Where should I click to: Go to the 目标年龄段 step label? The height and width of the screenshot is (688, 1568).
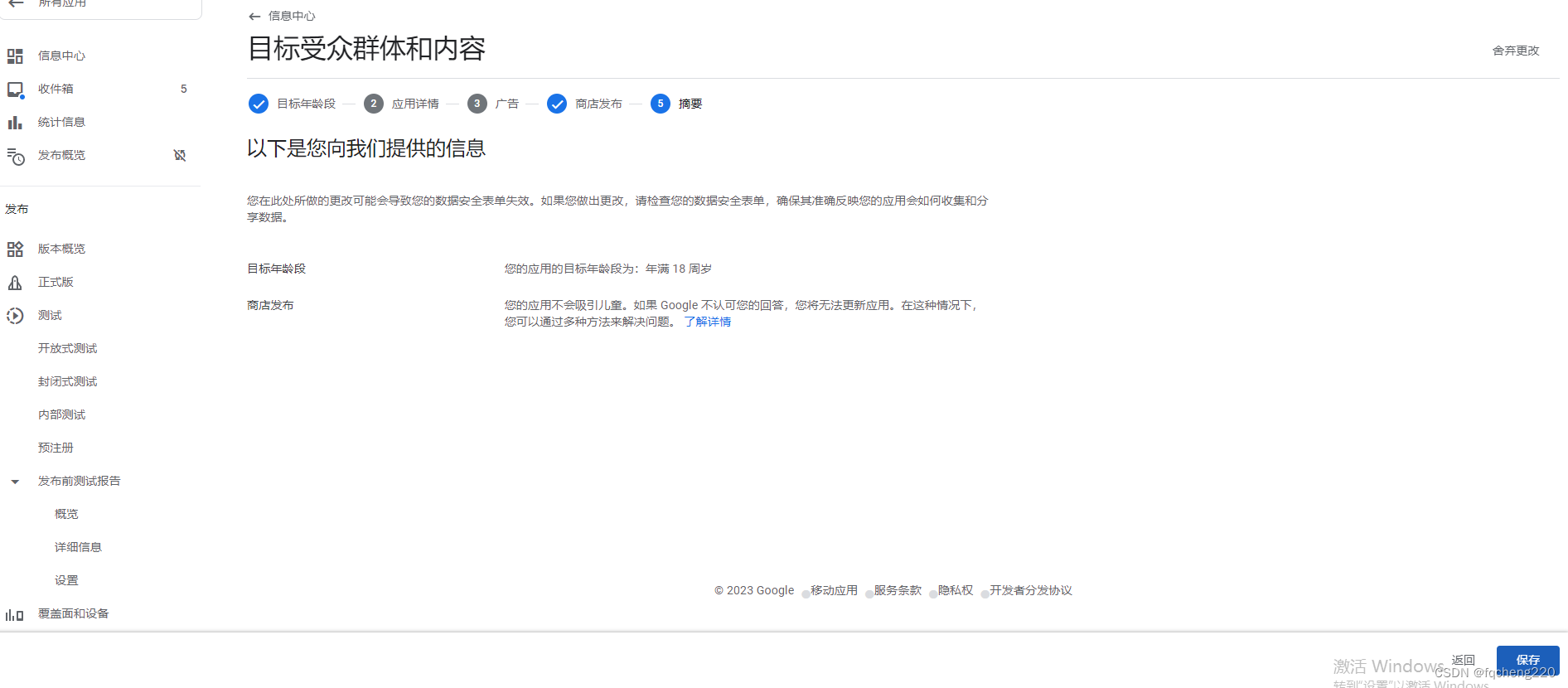pyautogui.click(x=307, y=104)
